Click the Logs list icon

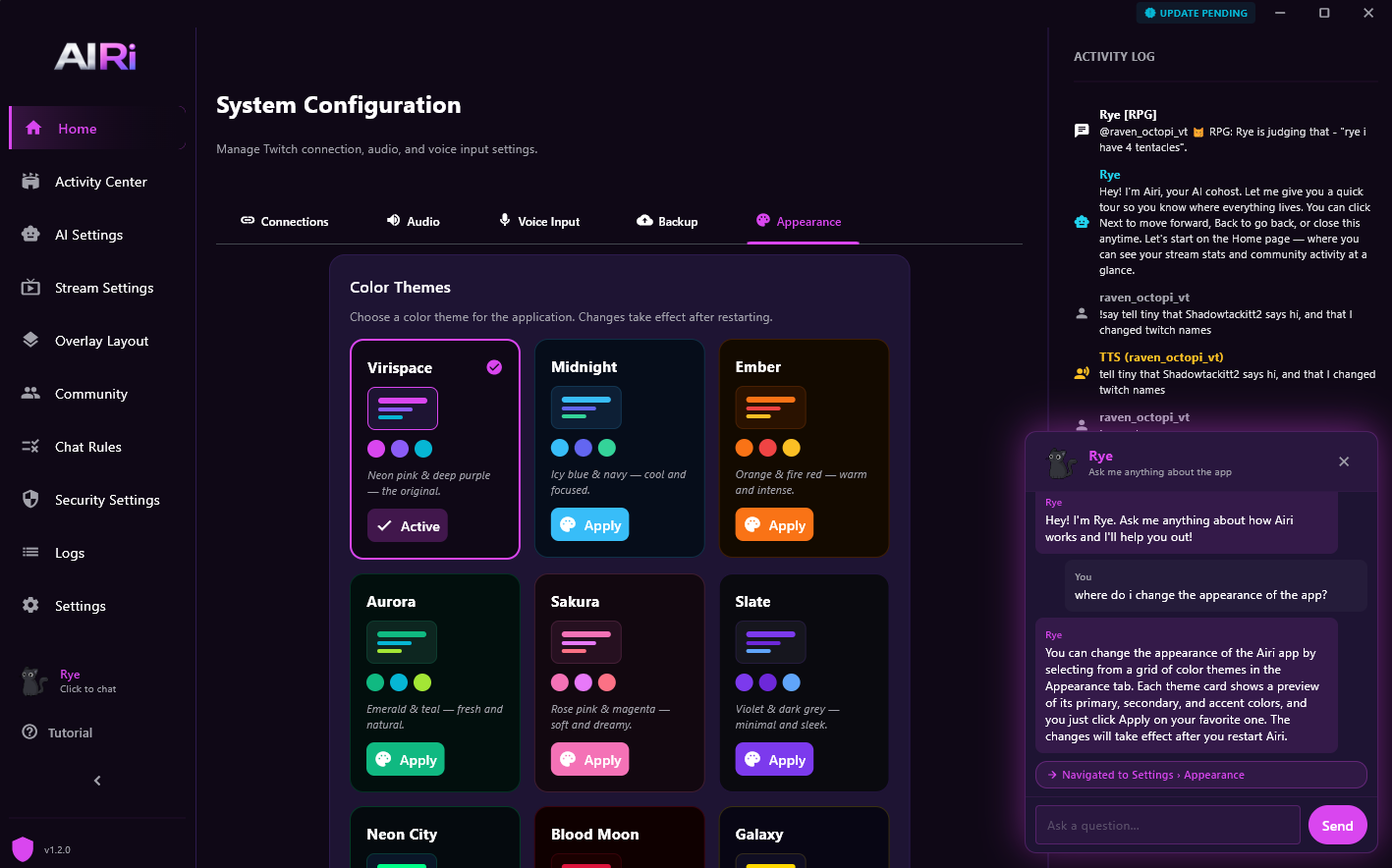click(30, 553)
